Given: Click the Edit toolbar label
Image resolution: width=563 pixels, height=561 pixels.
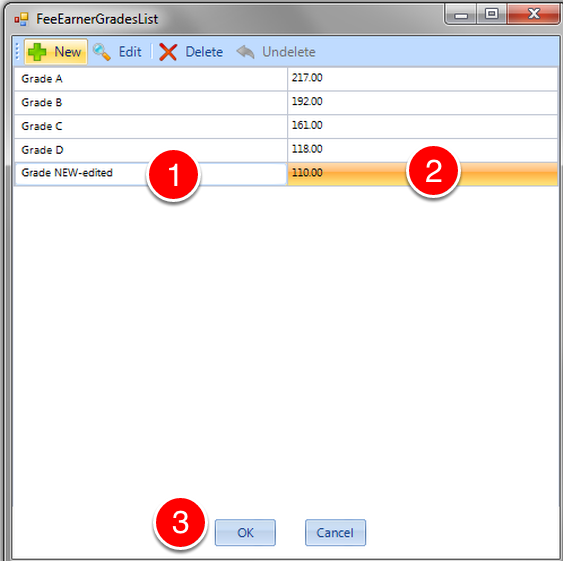Looking at the screenshot, I should point(130,52).
